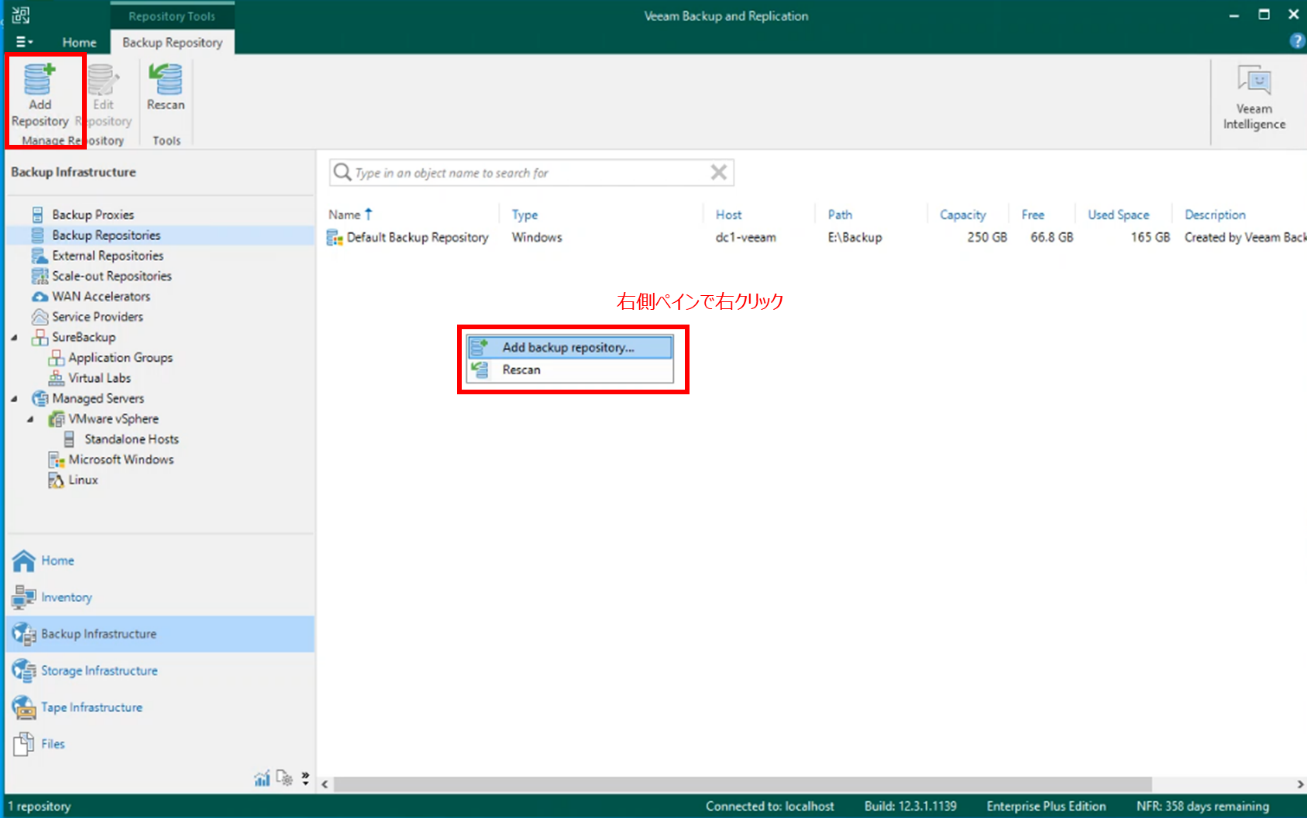Collapse the VMware vSphere tree node
The image size is (1307, 818).
(30, 420)
